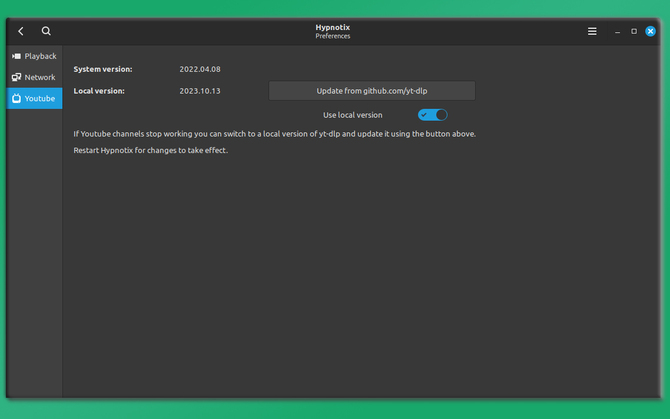The height and width of the screenshot is (419, 670).
Task: Minimize the Hypnotix window
Action: 617,32
